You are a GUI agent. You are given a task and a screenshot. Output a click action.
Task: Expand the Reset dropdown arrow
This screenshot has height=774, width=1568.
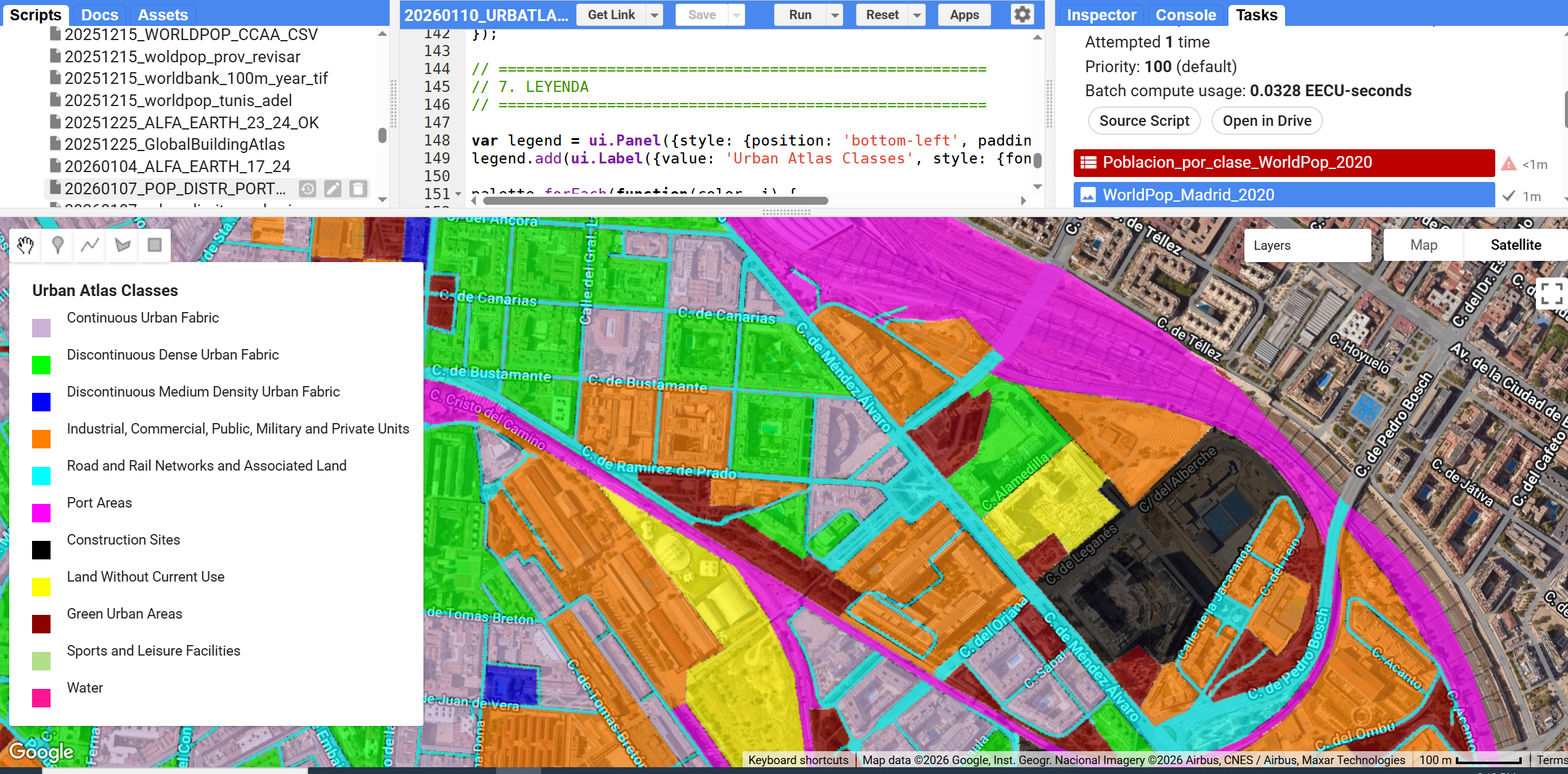click(917, 15)
